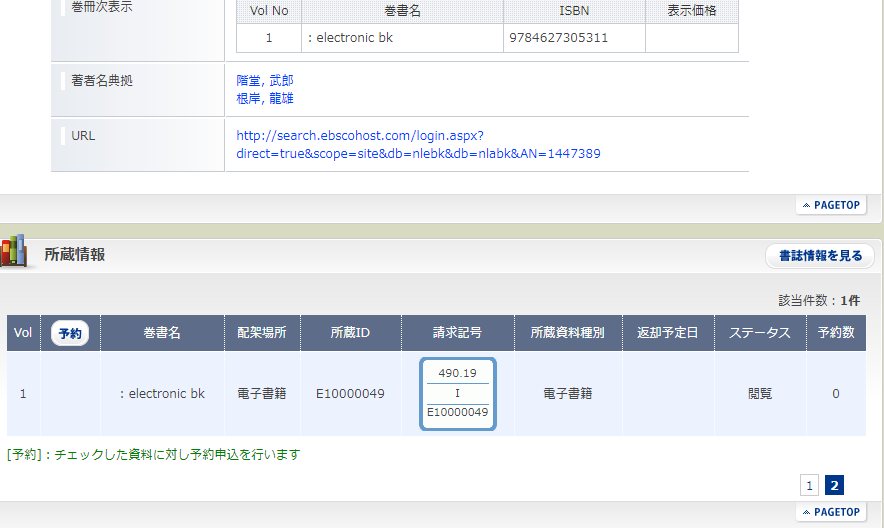Click the 返却予定日 column header
884x528 pixels.
pyautogui.click(x=668, y=333)
